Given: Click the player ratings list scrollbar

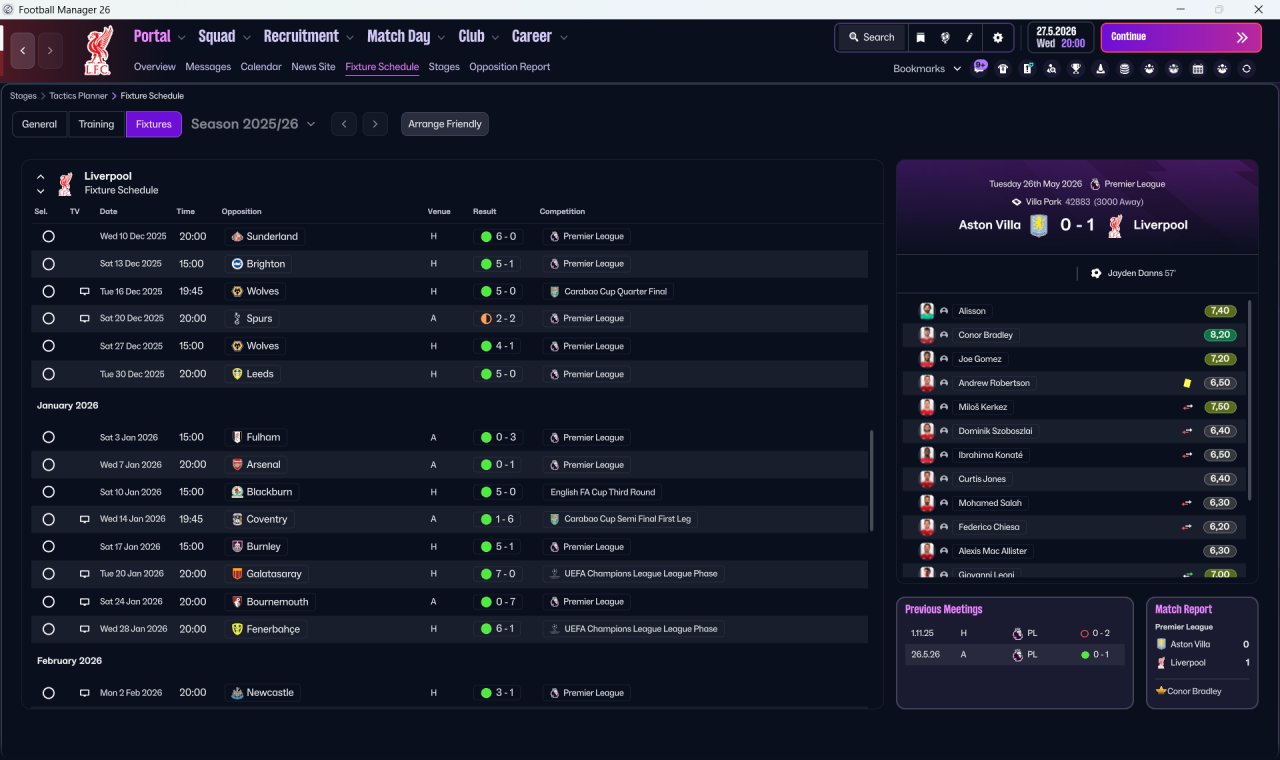Looking at the screenshot, I should [1250, 400].
